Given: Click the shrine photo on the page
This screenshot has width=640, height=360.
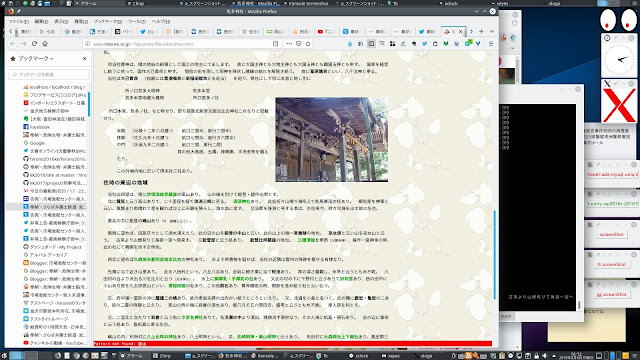Looking at the screenshot, I should [x=331, y=140].
